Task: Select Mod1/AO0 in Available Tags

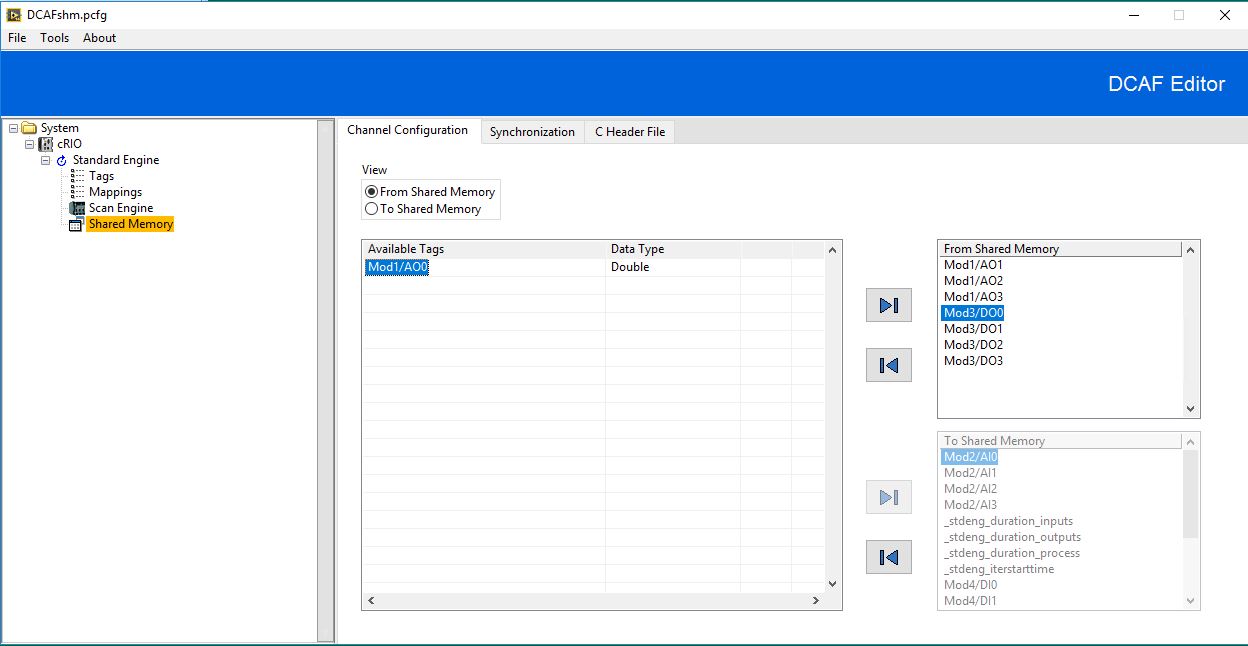Action: pyautogui.click(x=396, y=267)
